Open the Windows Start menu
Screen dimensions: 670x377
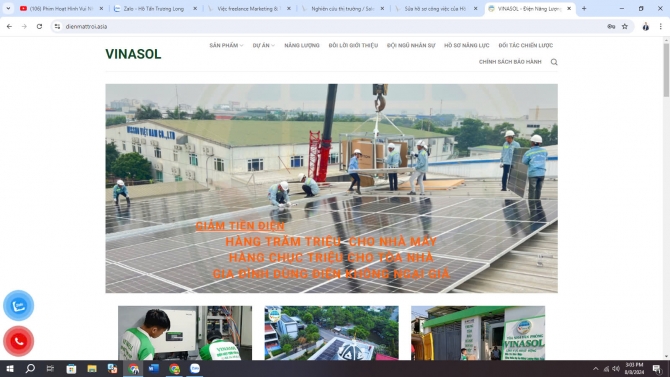coord(10,368)
